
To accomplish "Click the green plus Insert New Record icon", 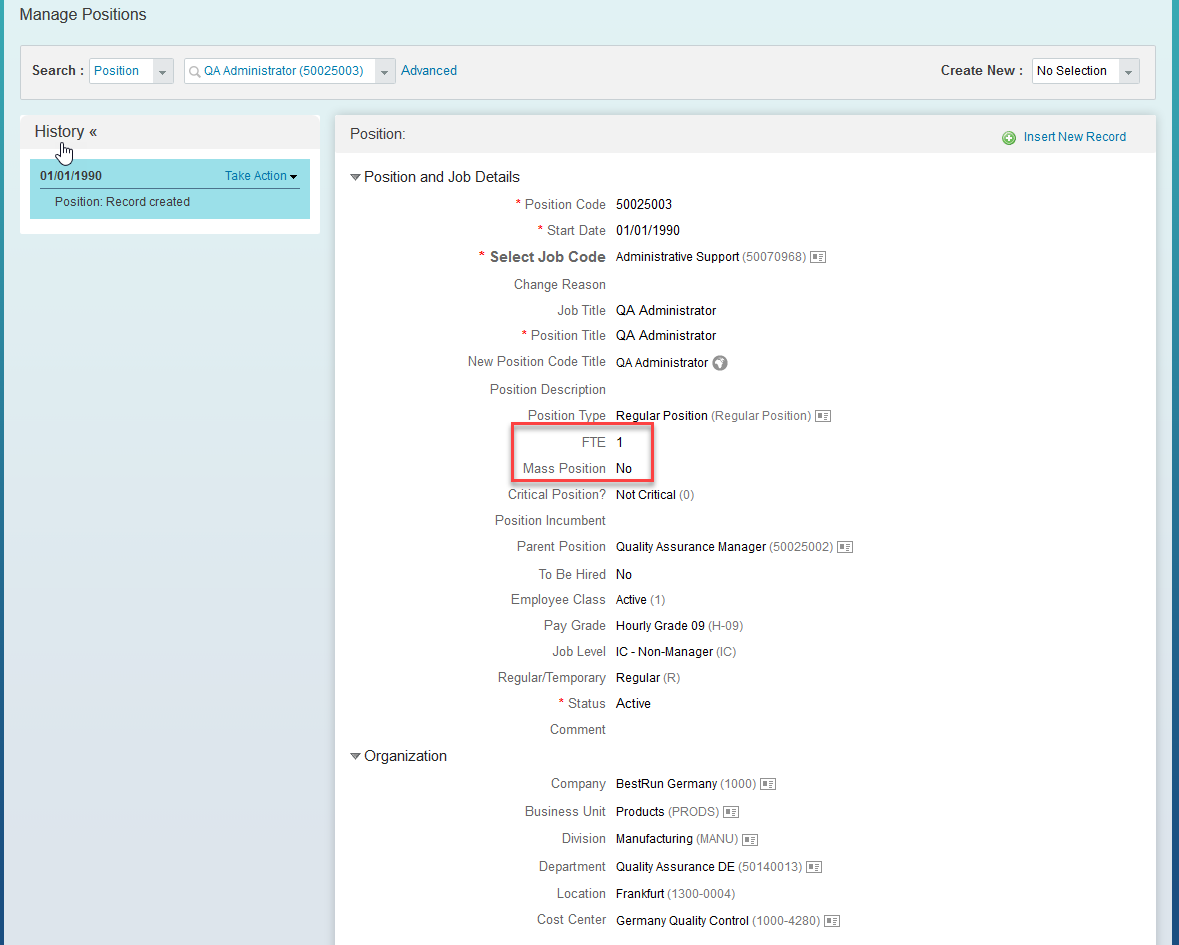I will (x=1009, y=138).
